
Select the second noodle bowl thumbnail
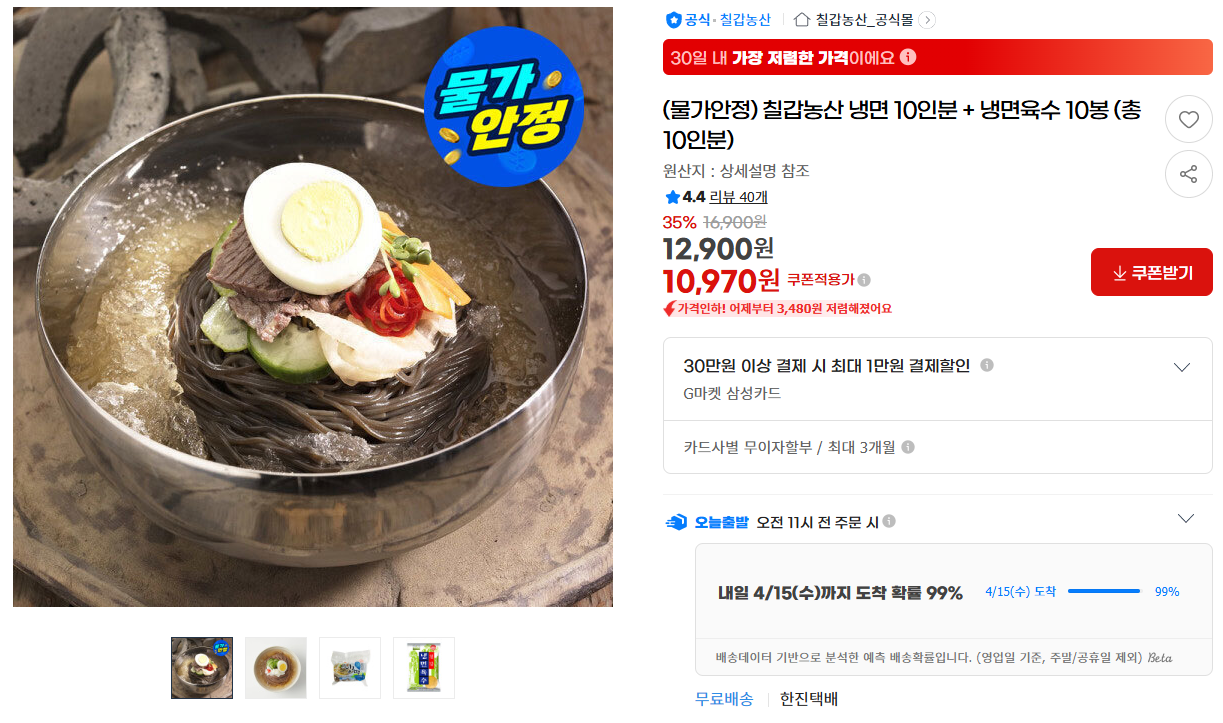276,668
